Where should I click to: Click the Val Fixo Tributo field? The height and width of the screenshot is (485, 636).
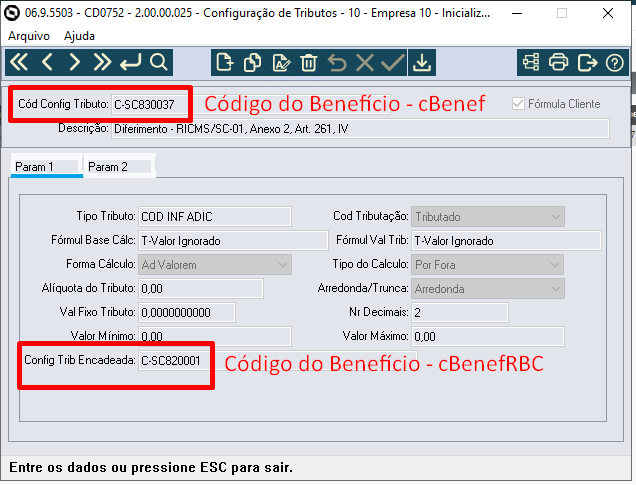(x=187, y=313)
